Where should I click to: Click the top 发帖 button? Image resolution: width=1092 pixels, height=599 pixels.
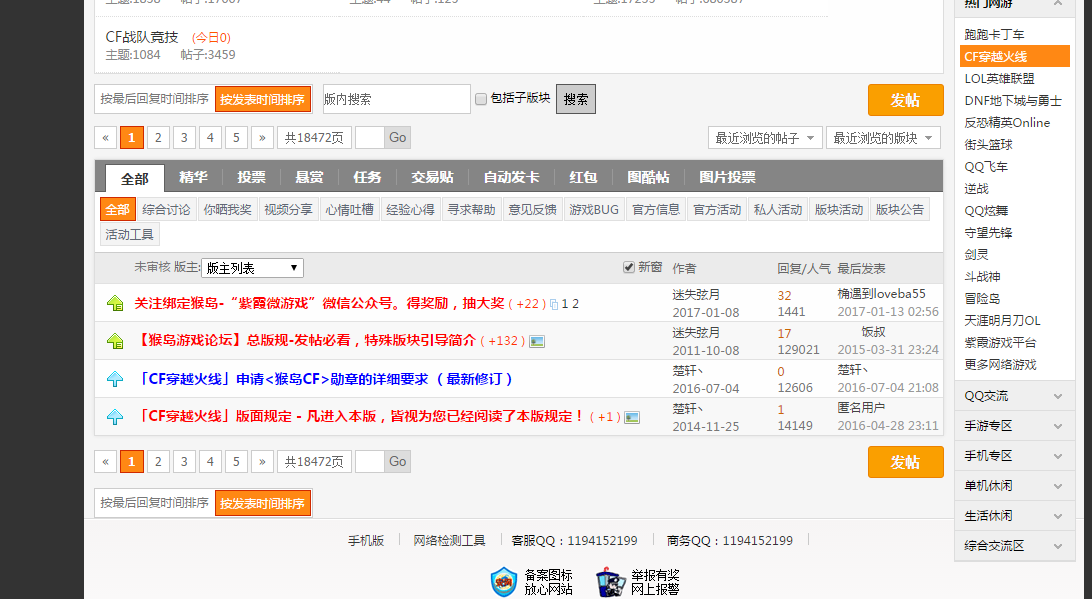point(905,100)
